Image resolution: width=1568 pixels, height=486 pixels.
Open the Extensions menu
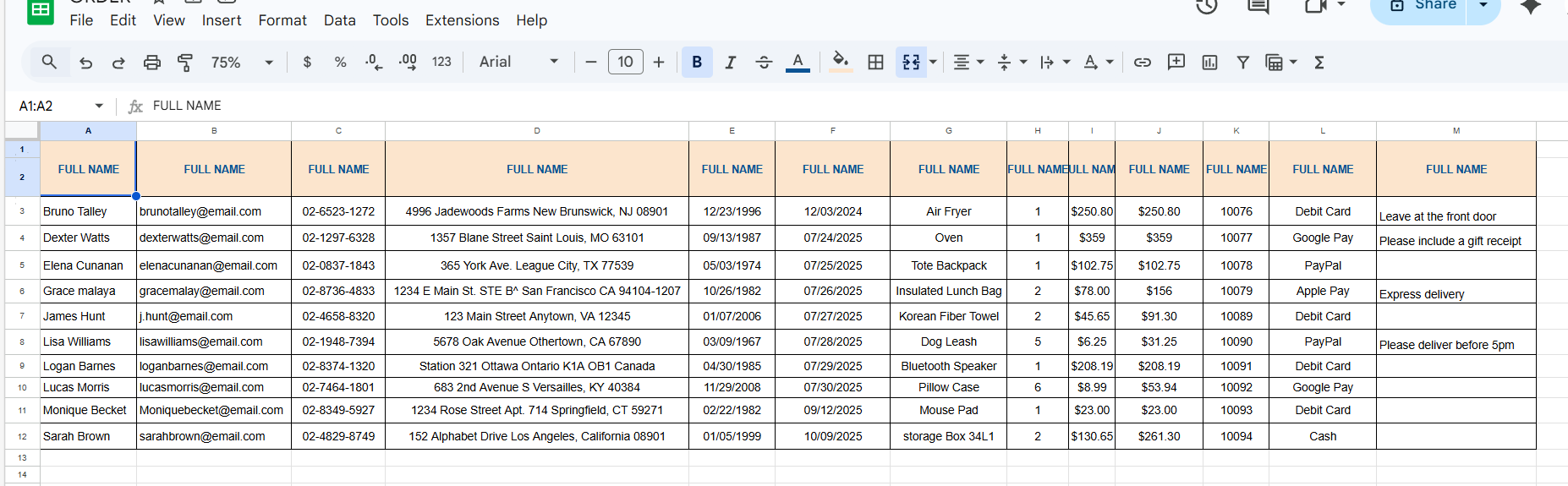click(x=463, y=20)
